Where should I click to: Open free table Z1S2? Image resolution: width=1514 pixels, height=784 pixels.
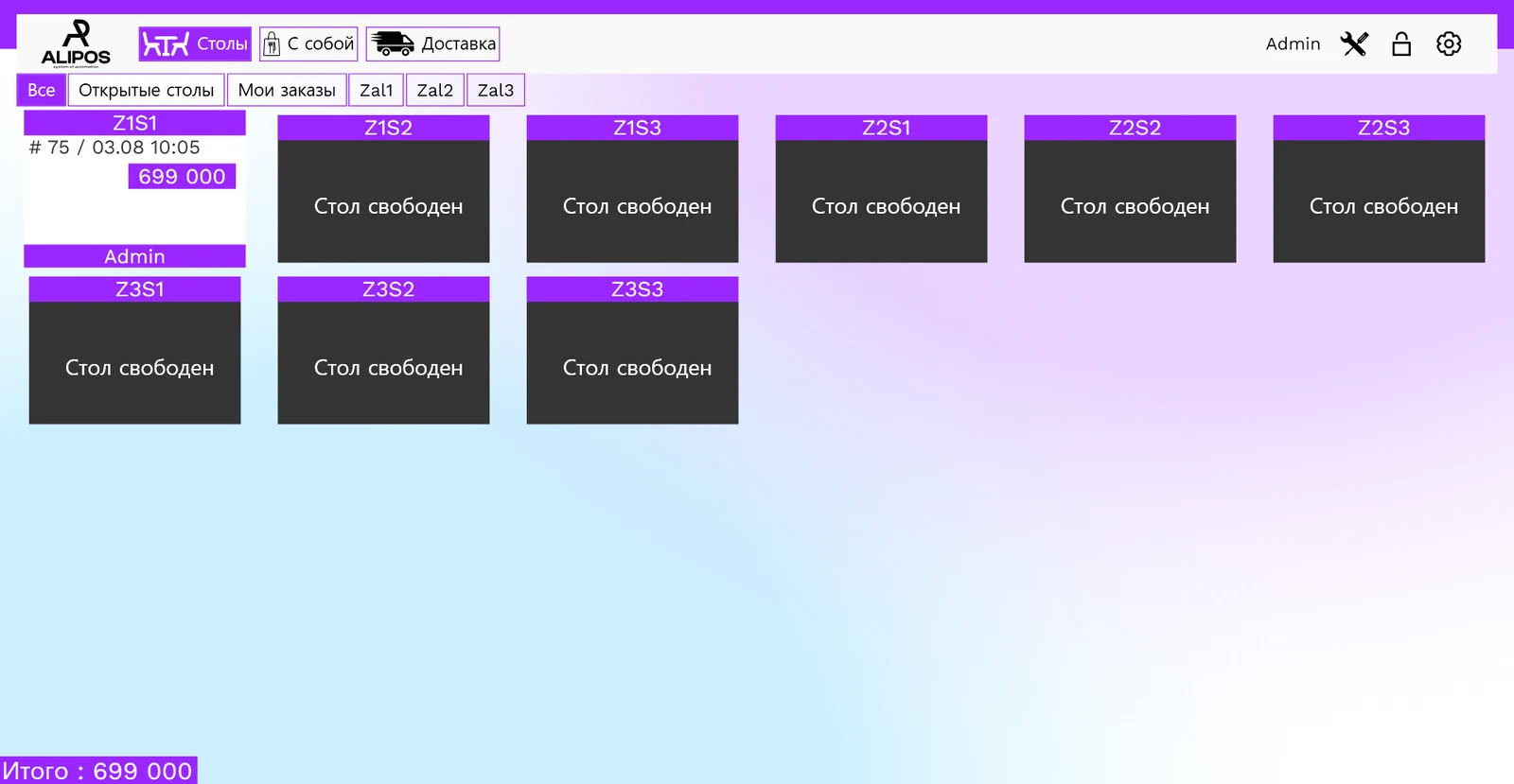[x=383, y=189]
